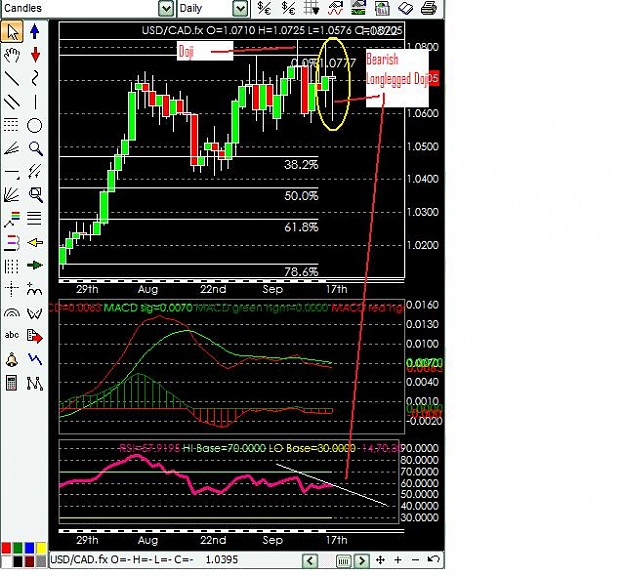The width and height of the screenshot is (625, 576).
Task: Click the 38.2% Fibonacci level label
Action: (x=301, y=165)
